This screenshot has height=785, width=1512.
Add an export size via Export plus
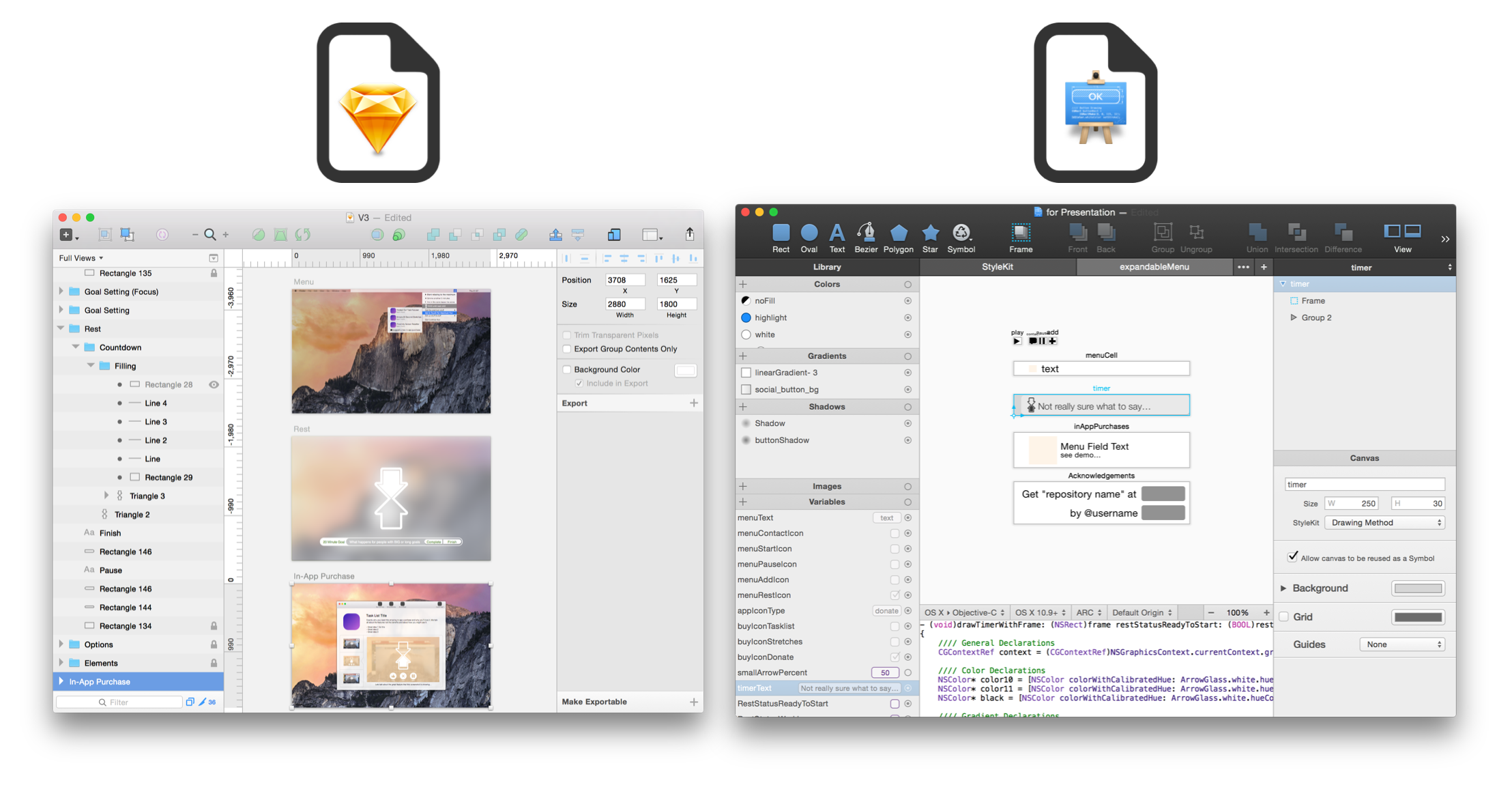[694, 403]
